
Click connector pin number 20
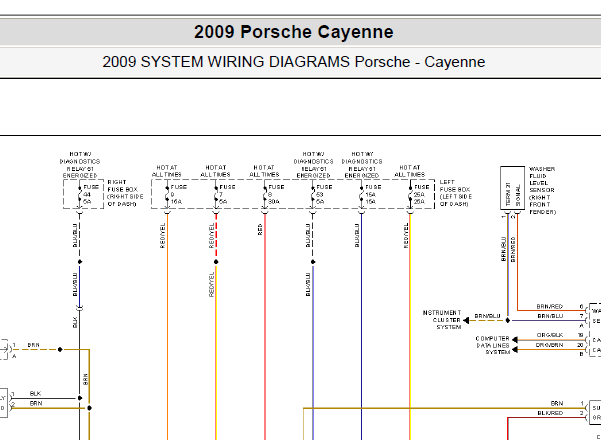point(581,345)
